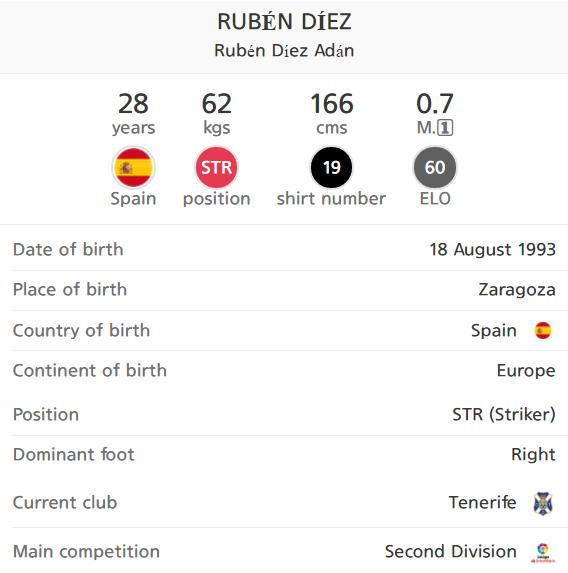Click the red STR position badge

pyautogui.click(x=216, y=168)
